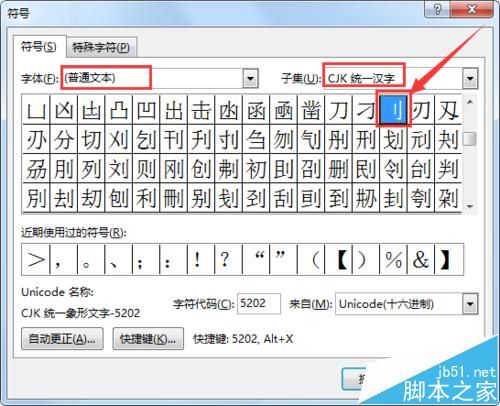500x406 pixels.
Task: Choose the 刁 character cell
Action: pos(366,110)
